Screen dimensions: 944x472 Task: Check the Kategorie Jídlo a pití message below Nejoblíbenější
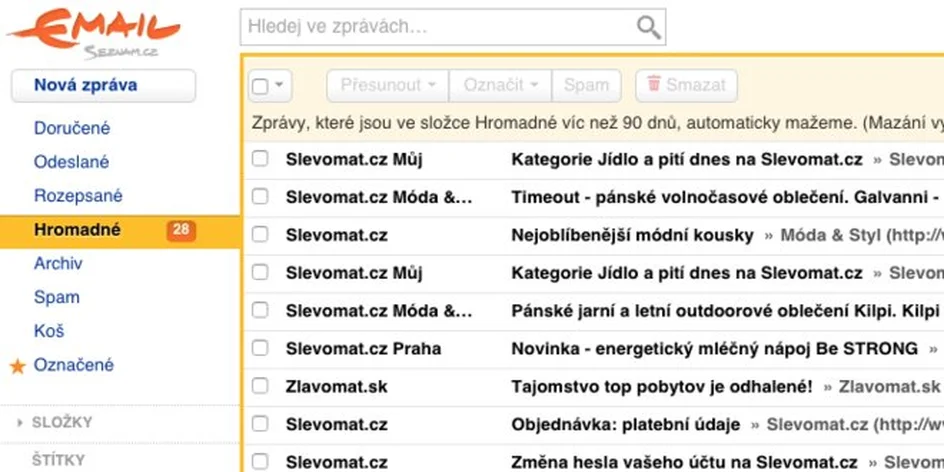click(x=259, y=273)
